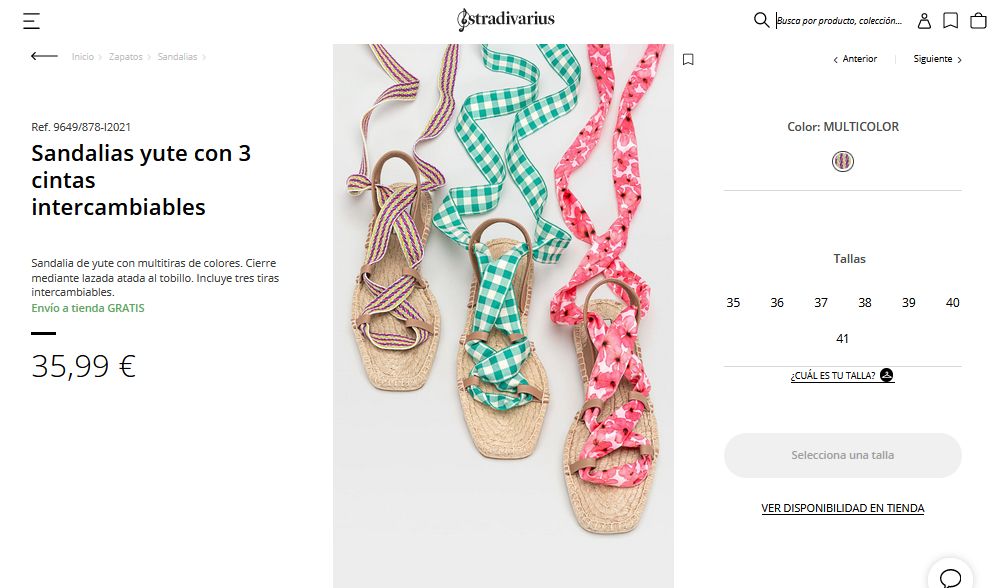
Task: Open the user account icon
Action: pyautogui.click(x=924, y=20)
